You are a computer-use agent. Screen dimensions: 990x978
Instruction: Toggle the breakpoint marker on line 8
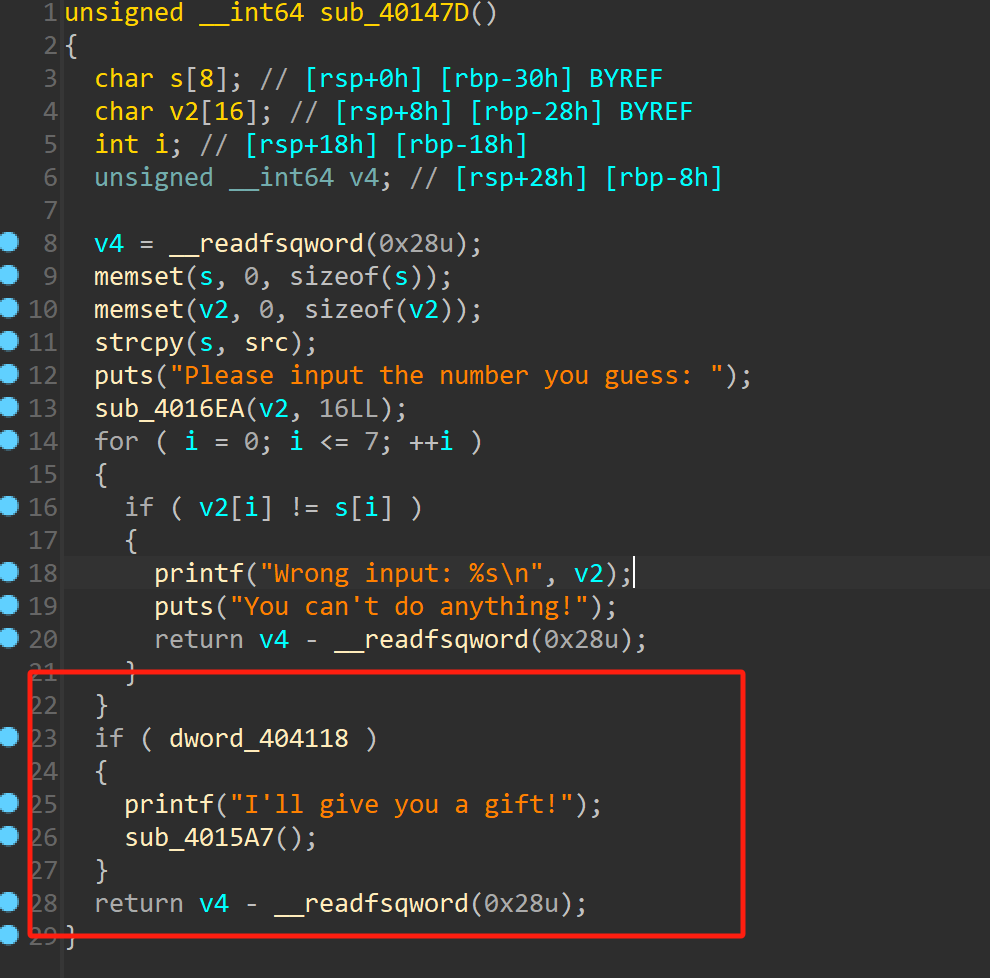(8, 243)
